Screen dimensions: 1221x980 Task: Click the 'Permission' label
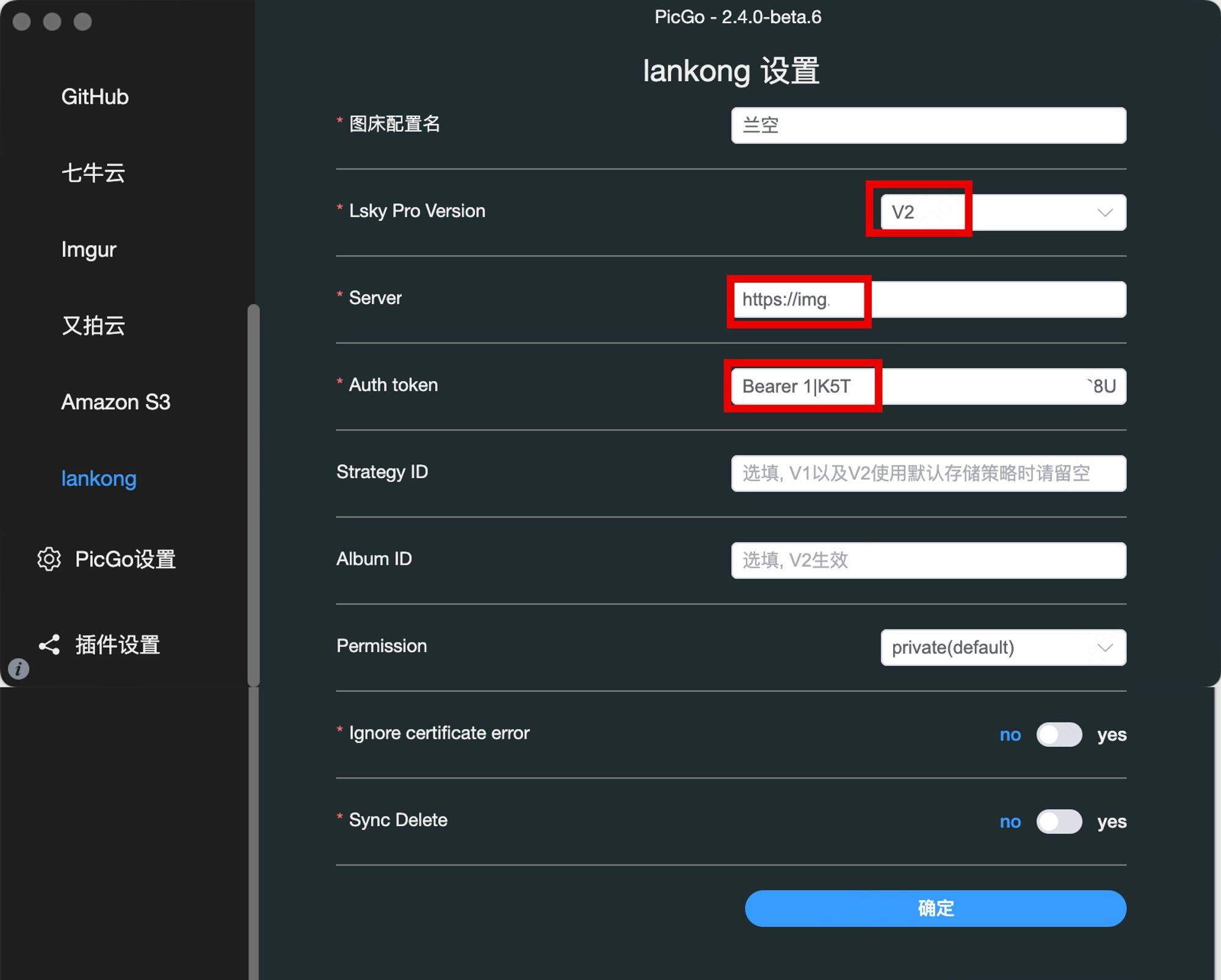(382, 646)
